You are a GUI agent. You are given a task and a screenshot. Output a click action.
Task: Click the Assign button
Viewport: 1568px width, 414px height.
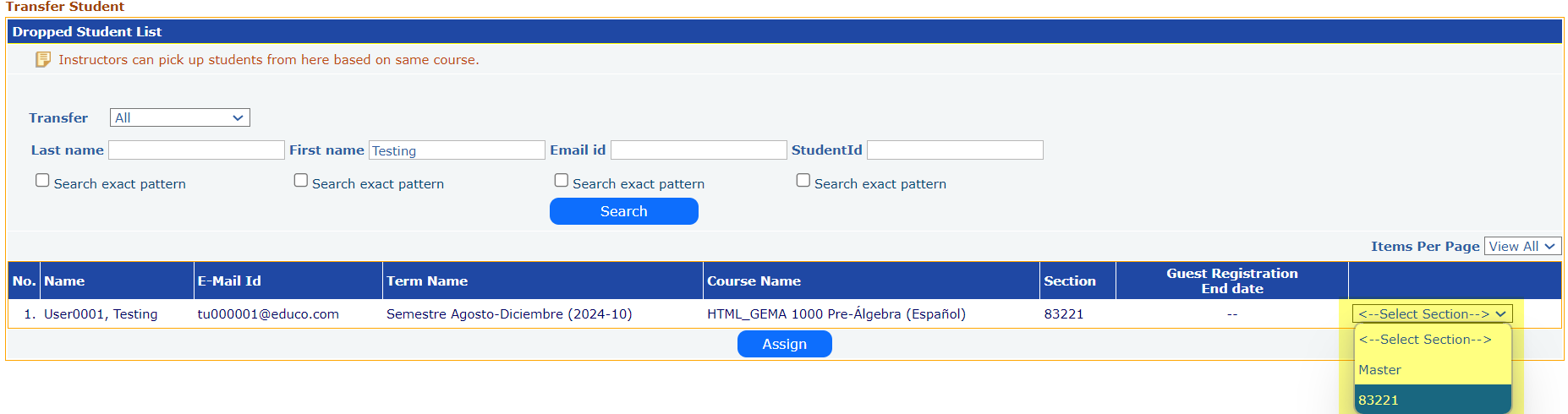(784, 344)
